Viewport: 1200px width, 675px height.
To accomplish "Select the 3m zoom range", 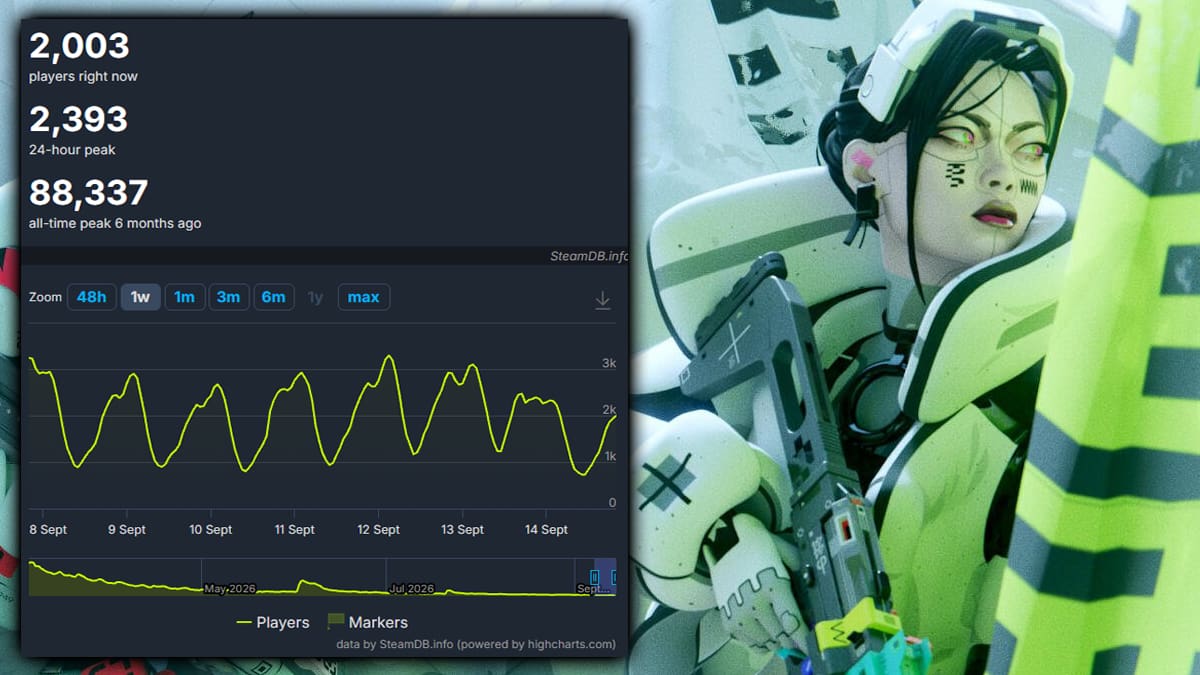I will 229,297.
